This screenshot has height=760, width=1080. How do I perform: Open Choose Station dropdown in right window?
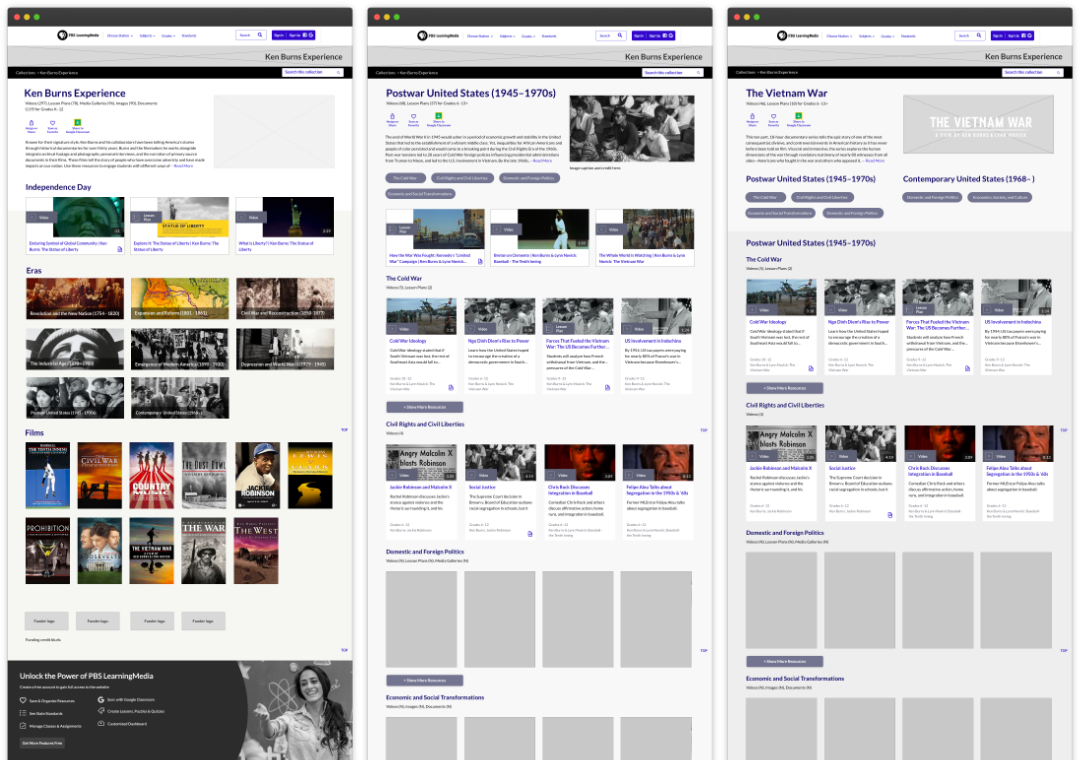click(x=839, y=36)
